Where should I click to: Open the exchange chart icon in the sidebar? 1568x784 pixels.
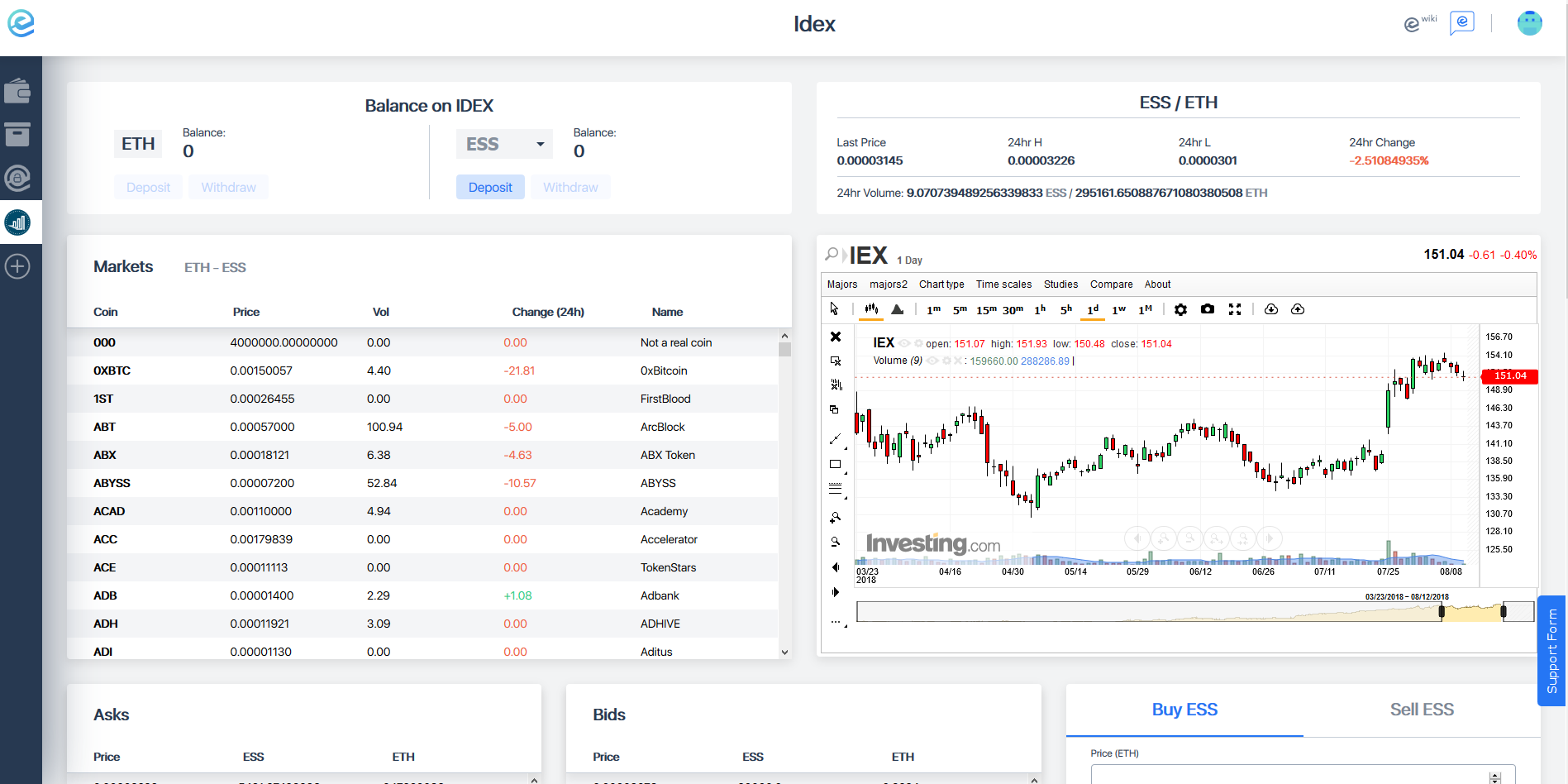17,222
